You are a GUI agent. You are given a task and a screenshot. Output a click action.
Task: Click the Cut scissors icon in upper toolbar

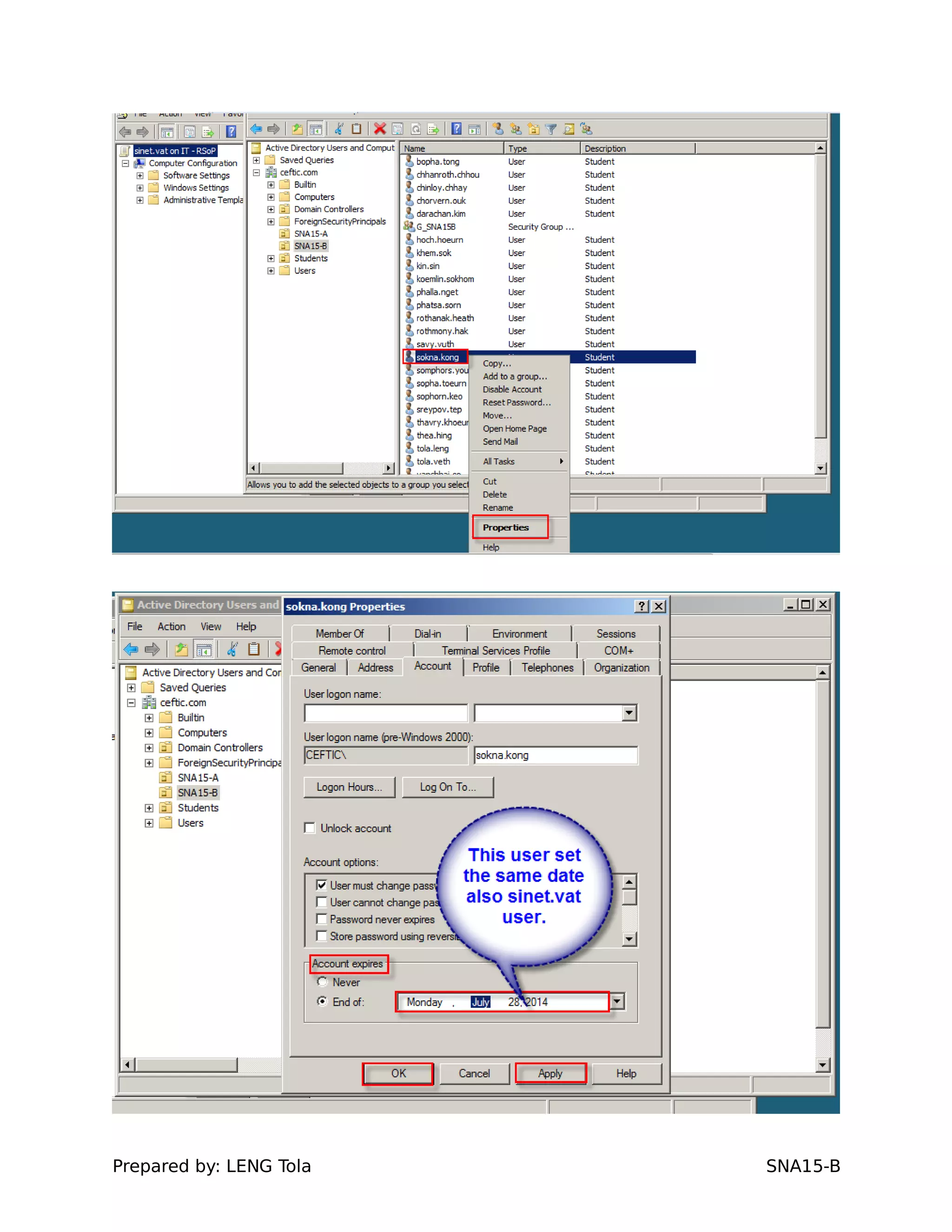338,129
